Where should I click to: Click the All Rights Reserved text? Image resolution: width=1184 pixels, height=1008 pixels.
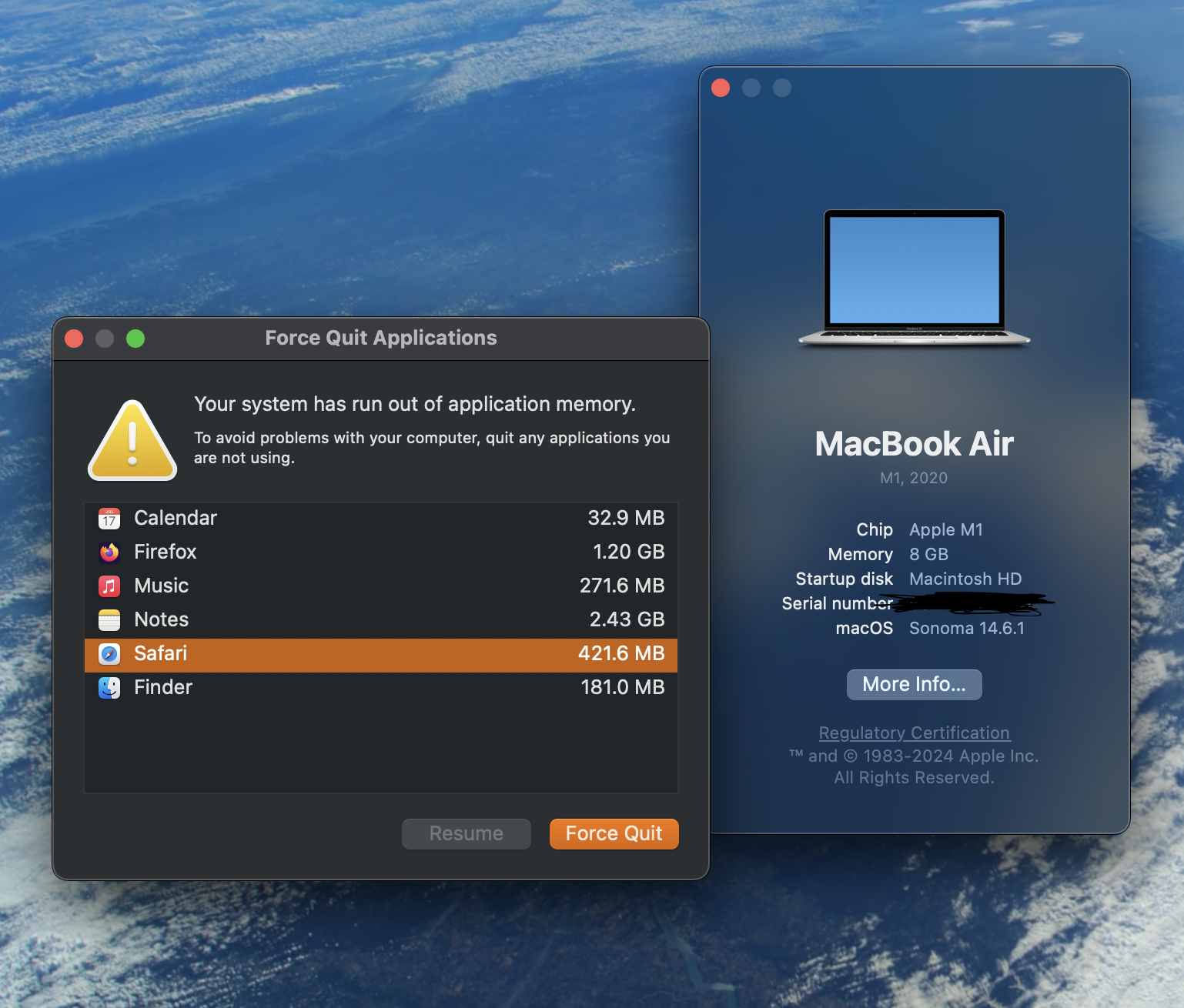tap(915, 778)
